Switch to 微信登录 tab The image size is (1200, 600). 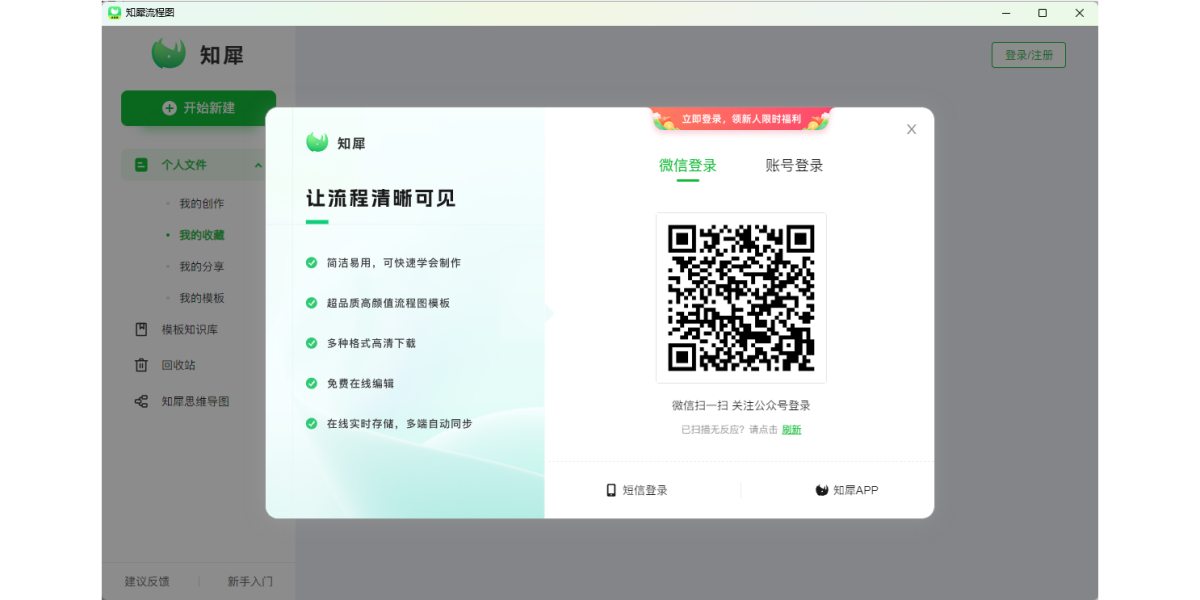click(x=688, y=166)
